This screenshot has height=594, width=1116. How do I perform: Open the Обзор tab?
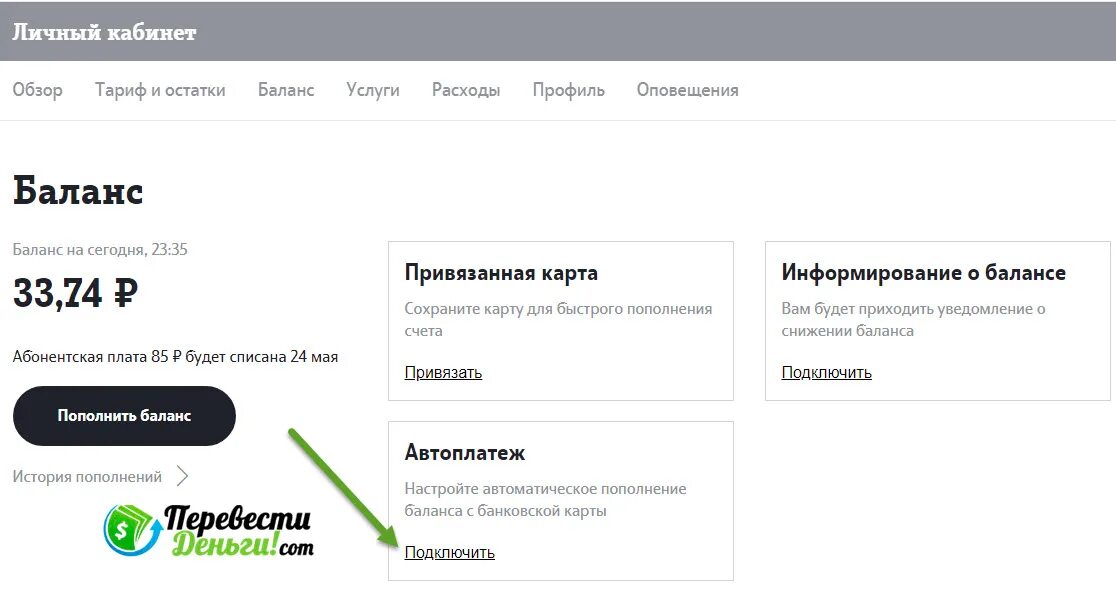pyautogui.click(x=38, y=90)
